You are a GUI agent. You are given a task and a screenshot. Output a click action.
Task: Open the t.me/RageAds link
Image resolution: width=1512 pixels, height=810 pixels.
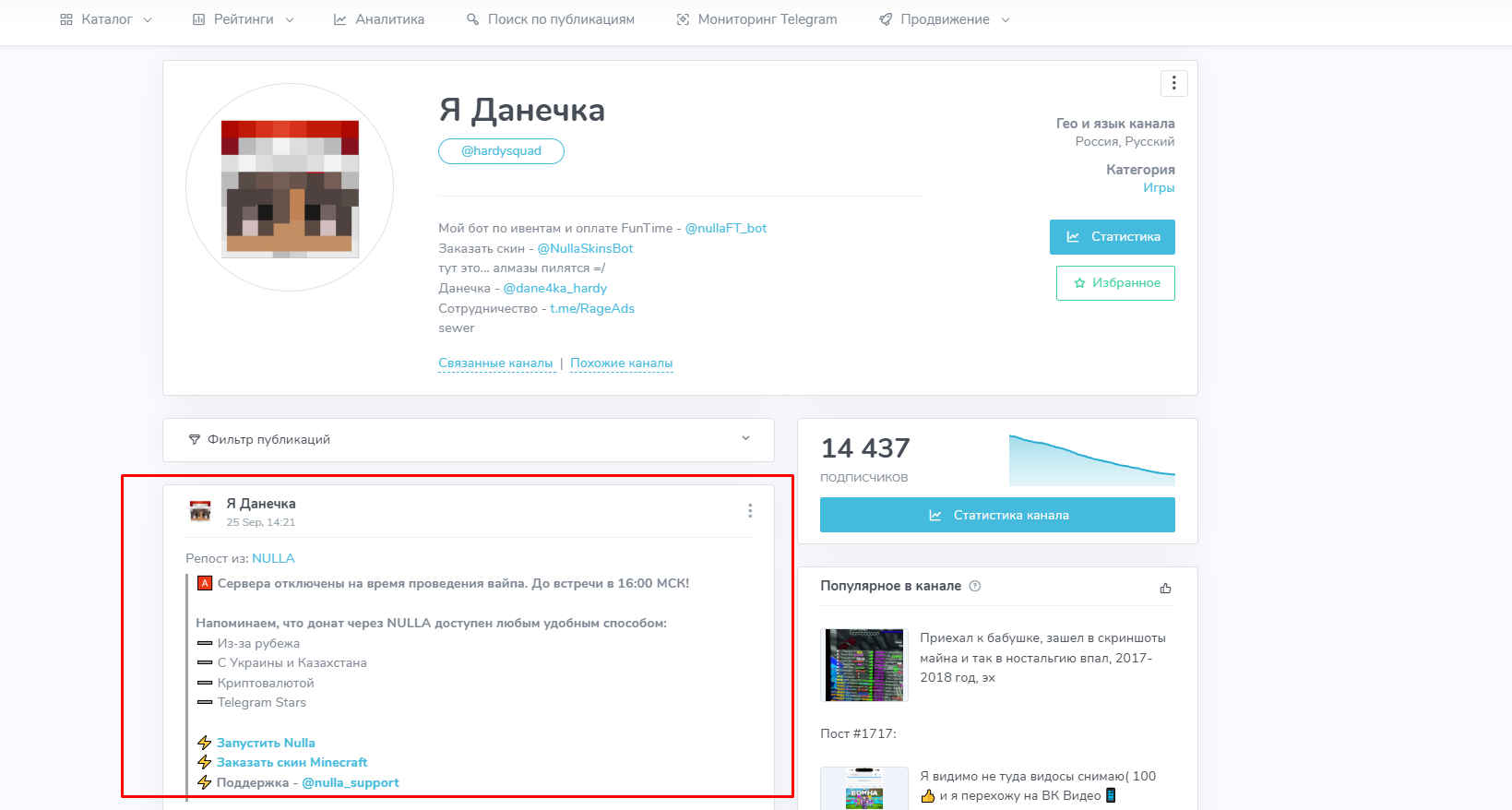tap(592, 308)
